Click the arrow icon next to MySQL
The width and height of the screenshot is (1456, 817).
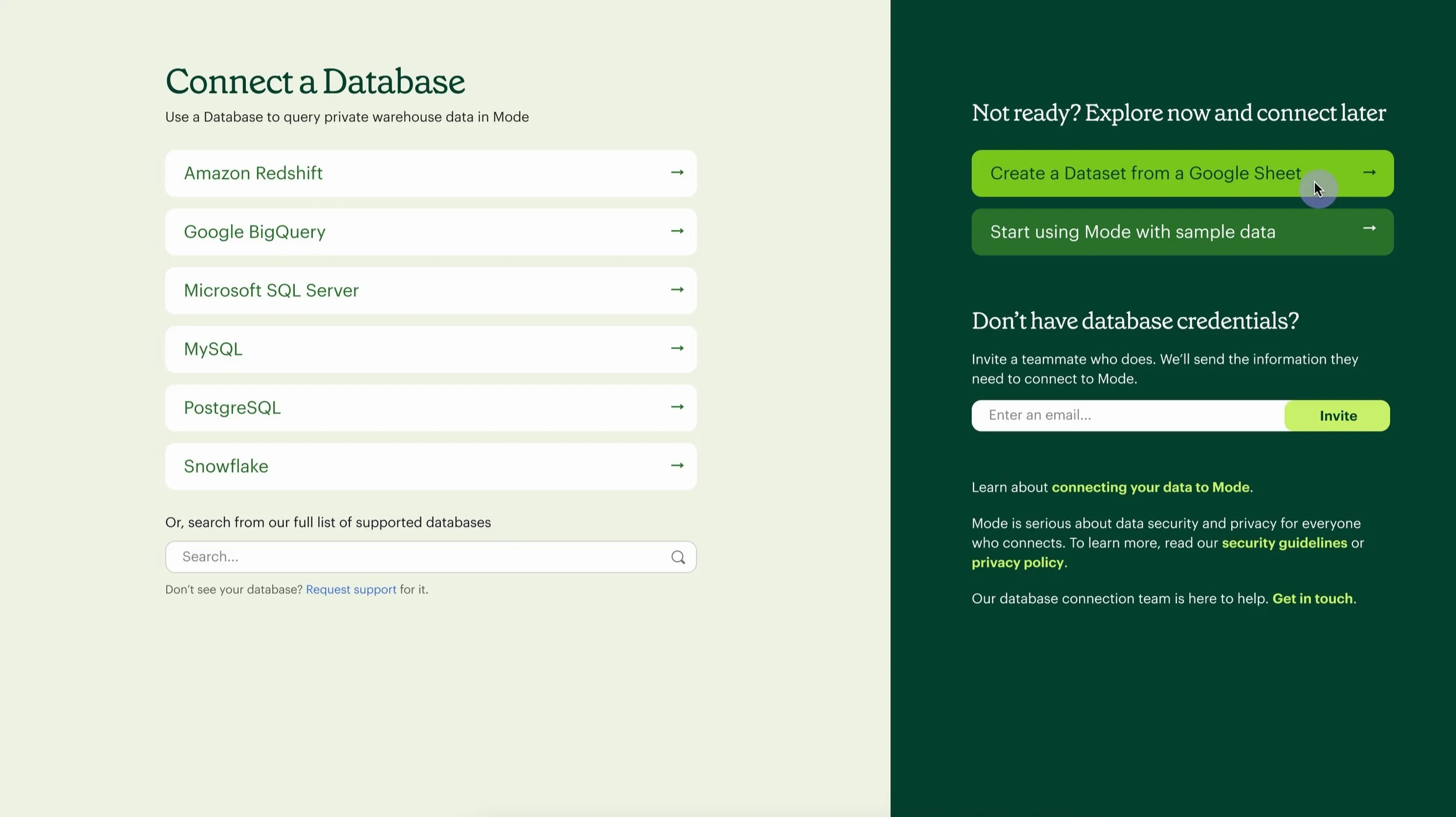[x=676, y=348]
